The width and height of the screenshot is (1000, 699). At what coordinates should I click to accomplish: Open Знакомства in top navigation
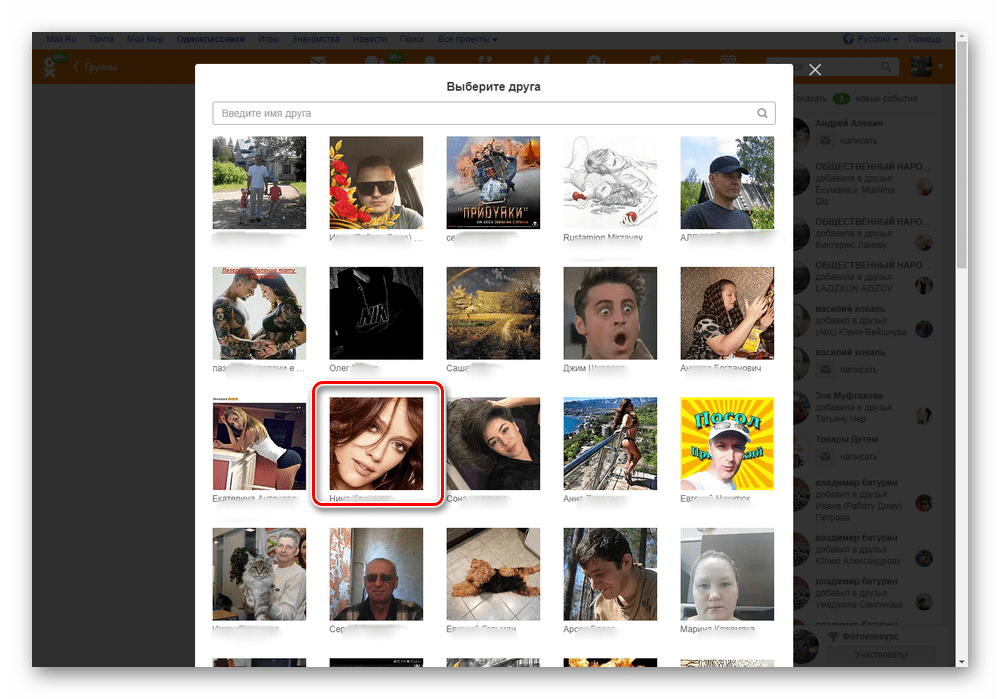pyautogui.click(x=316, y=39)
